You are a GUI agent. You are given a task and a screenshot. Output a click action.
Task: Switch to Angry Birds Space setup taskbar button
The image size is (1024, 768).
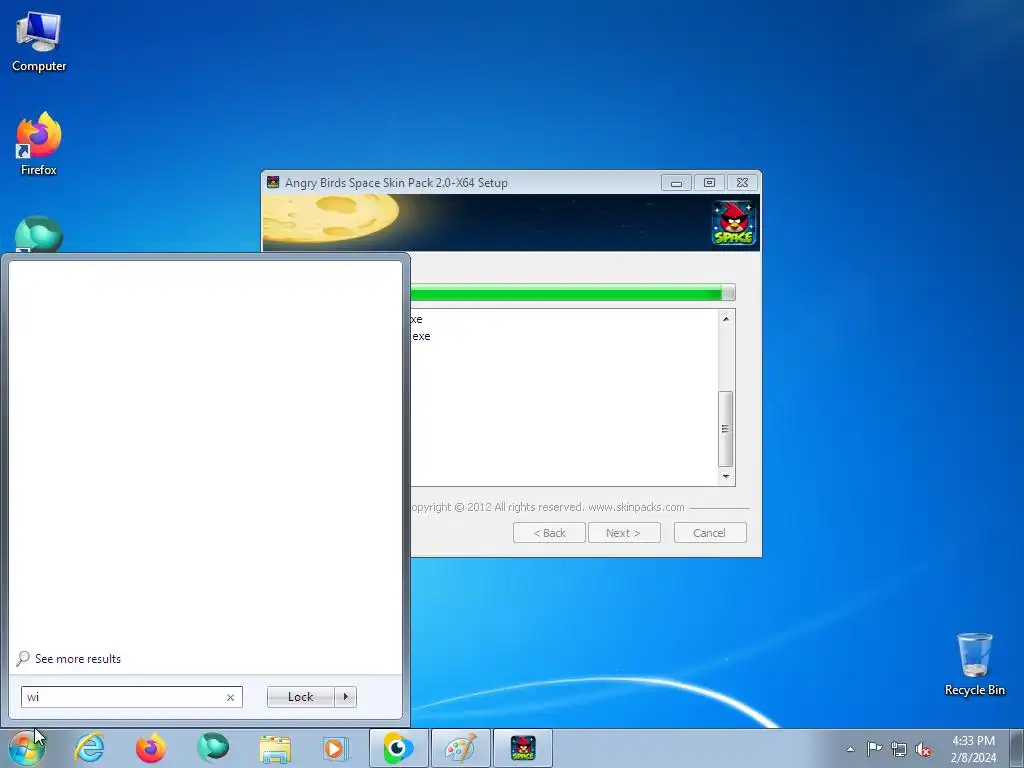[522, 748]
